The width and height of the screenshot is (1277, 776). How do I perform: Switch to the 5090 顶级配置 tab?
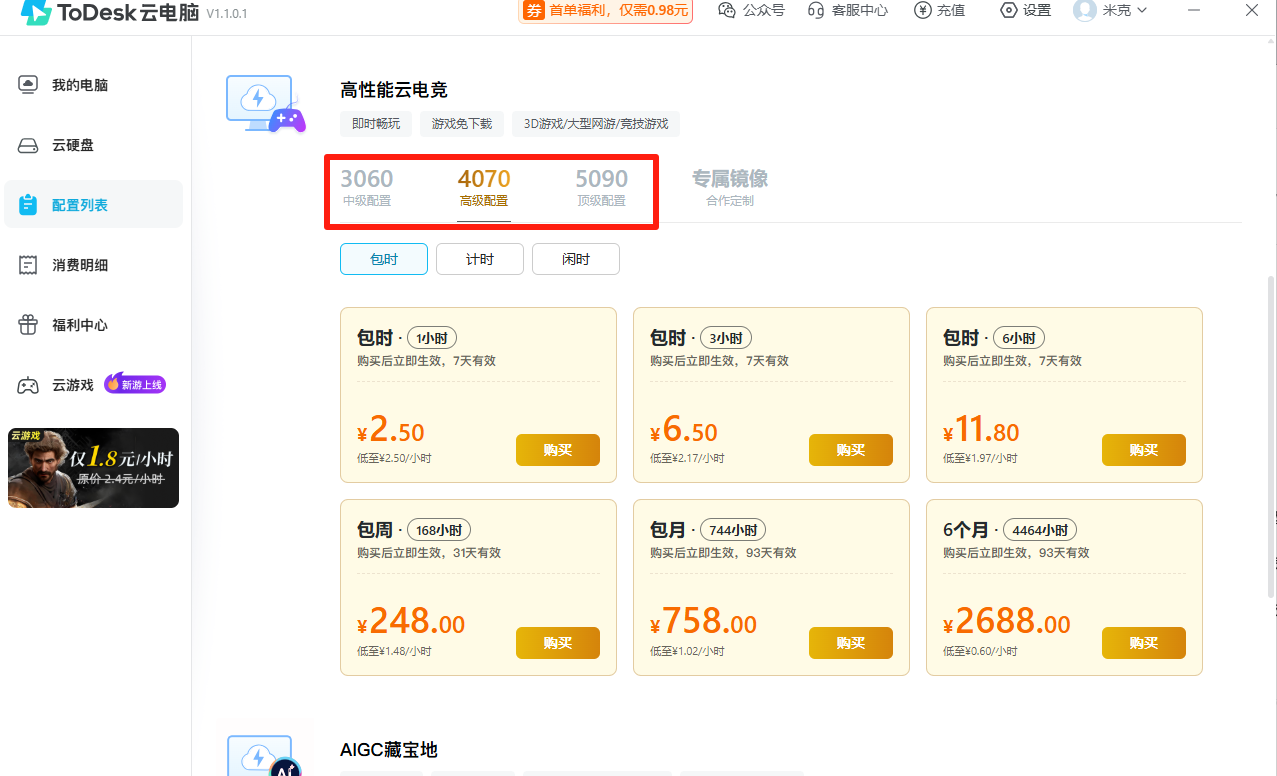(601, 187)
